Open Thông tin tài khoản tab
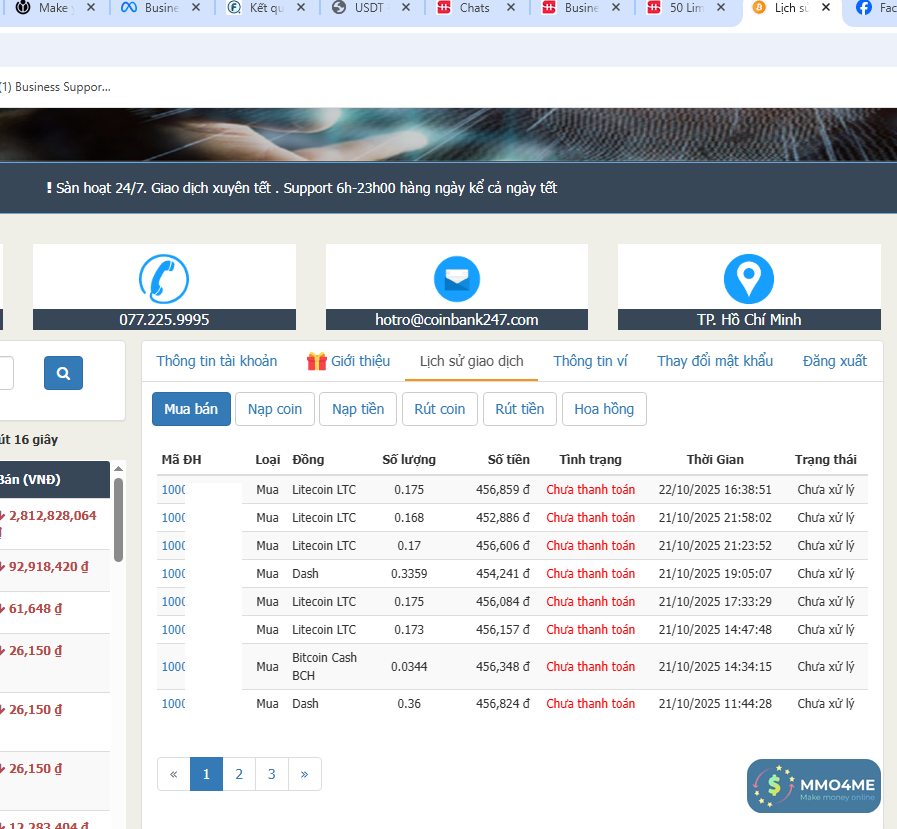The image size is (897, 829). tap(217, 361)
